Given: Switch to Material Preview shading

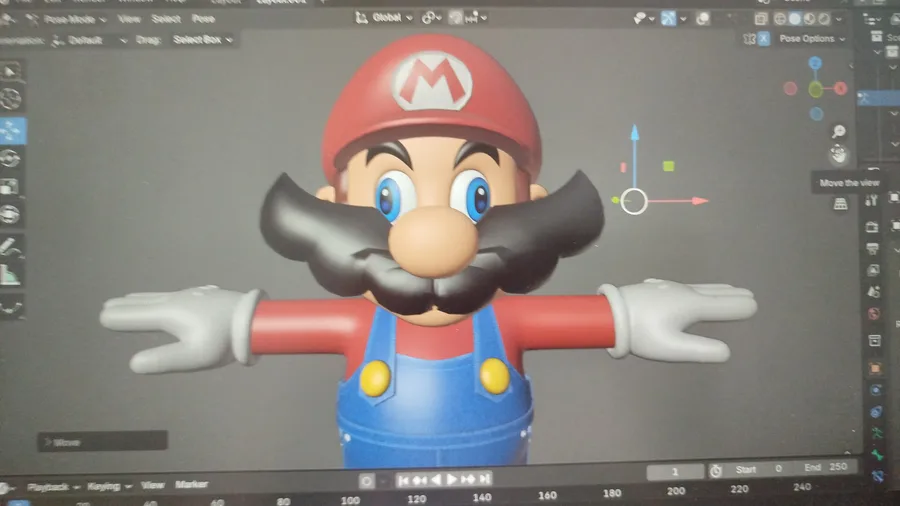Looking at the screenshot, I should tap(809, 19).
